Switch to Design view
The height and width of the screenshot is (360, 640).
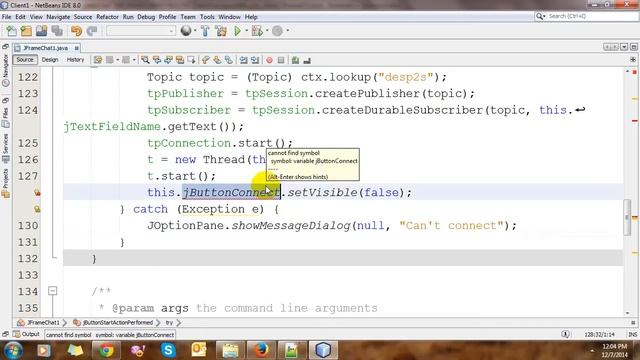50,60
